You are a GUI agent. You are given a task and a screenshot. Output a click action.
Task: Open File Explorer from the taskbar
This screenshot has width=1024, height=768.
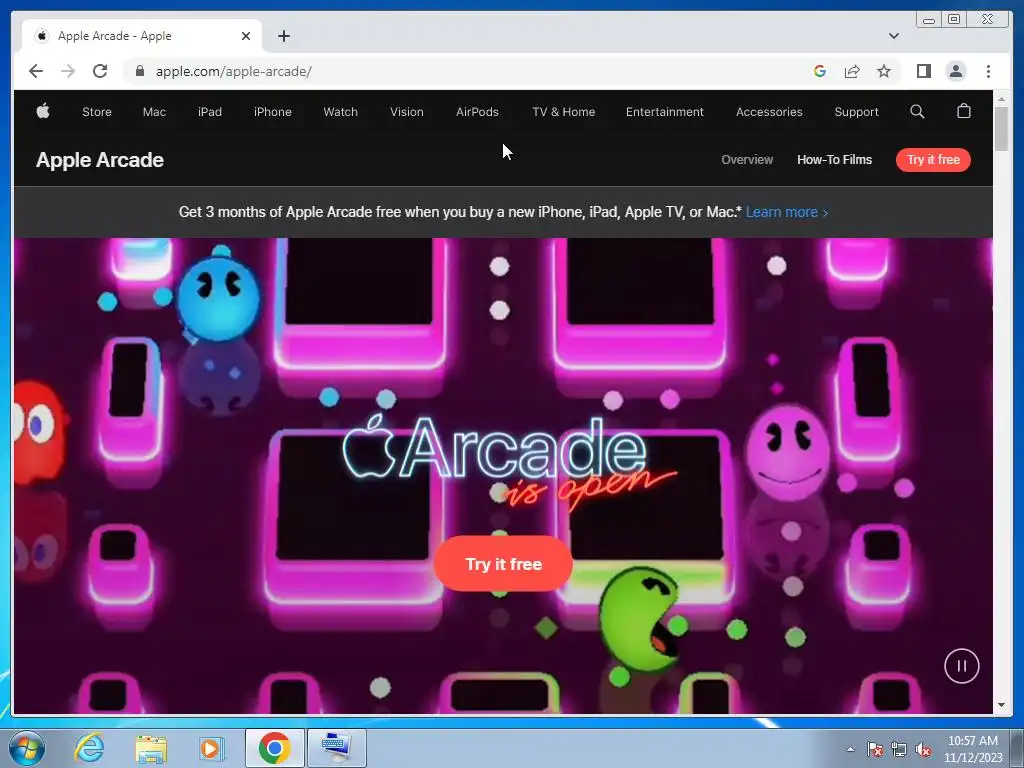coord(151,748)
